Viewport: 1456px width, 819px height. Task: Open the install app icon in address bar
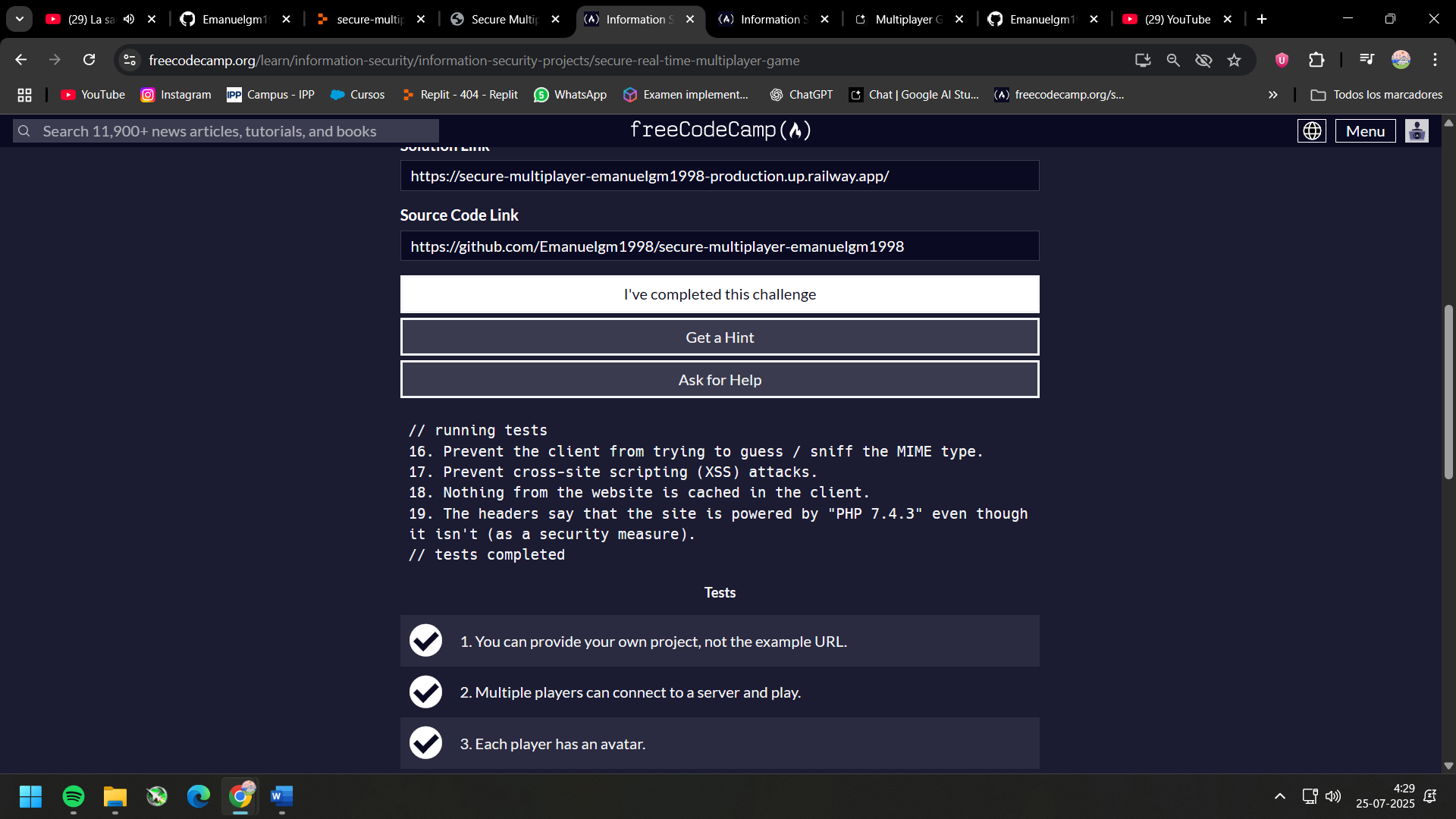tap(1143, 60)
